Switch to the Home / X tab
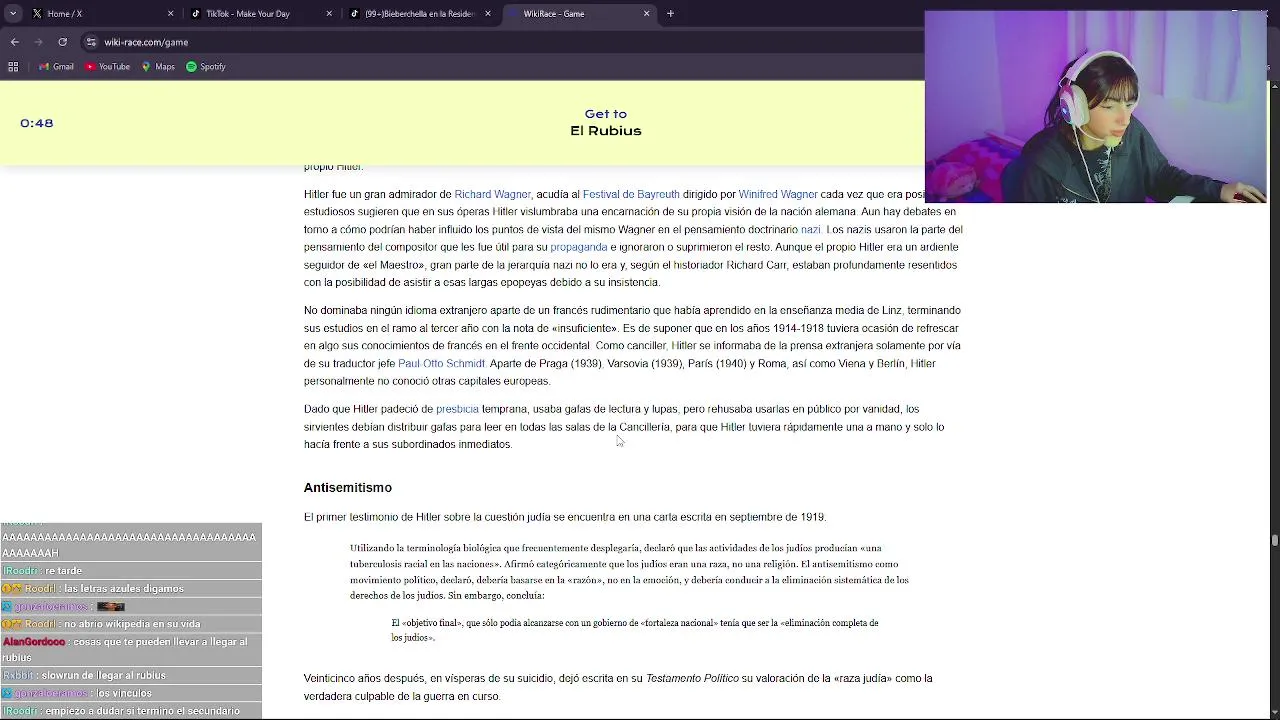 point(100,13)
